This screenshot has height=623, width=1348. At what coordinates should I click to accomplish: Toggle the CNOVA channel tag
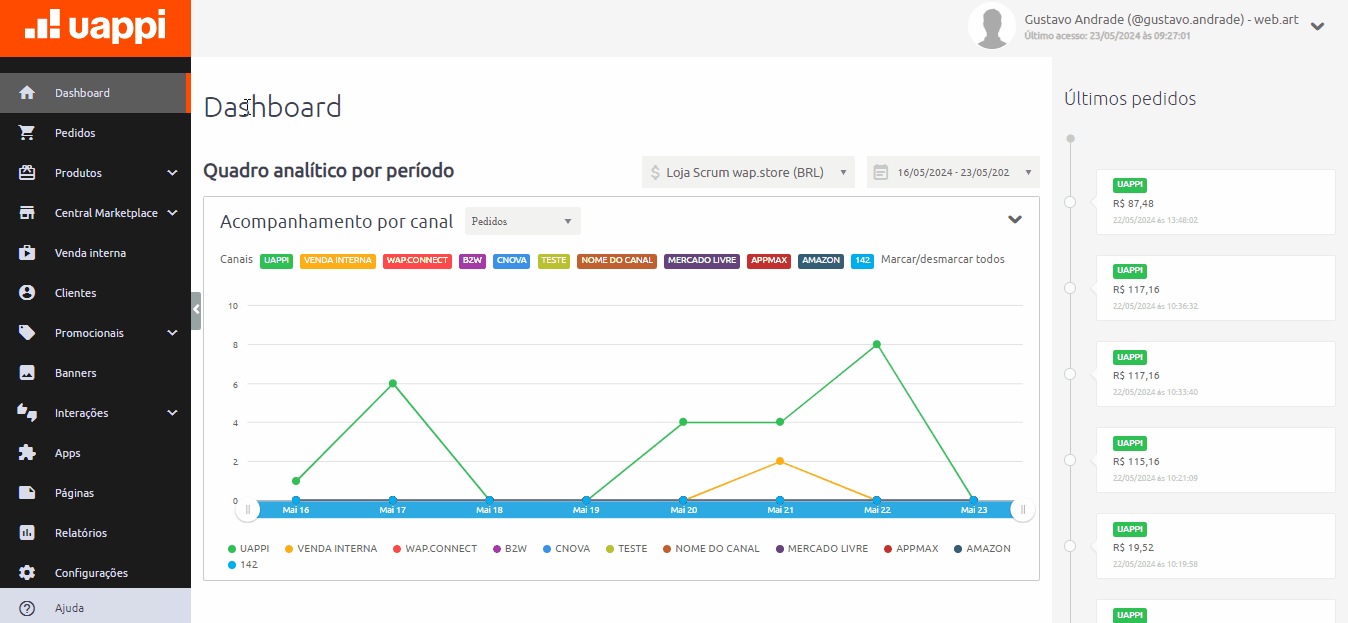(x=511, y=260)
